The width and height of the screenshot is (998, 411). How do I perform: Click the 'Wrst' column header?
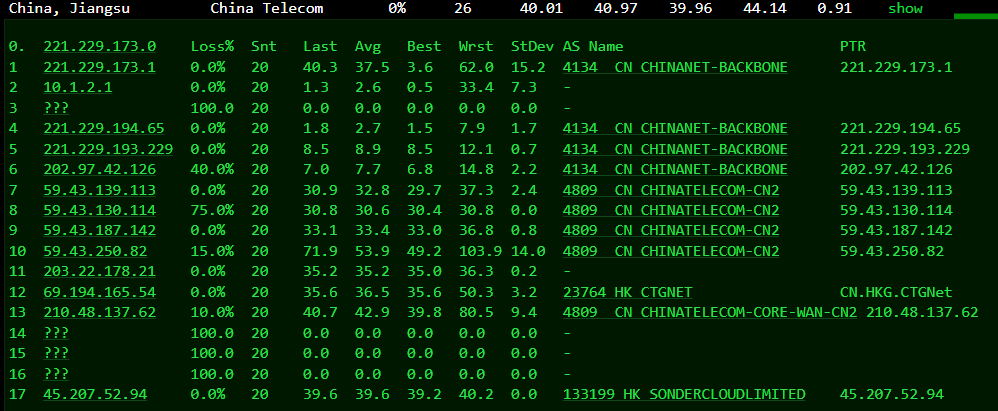click(476, 46)
